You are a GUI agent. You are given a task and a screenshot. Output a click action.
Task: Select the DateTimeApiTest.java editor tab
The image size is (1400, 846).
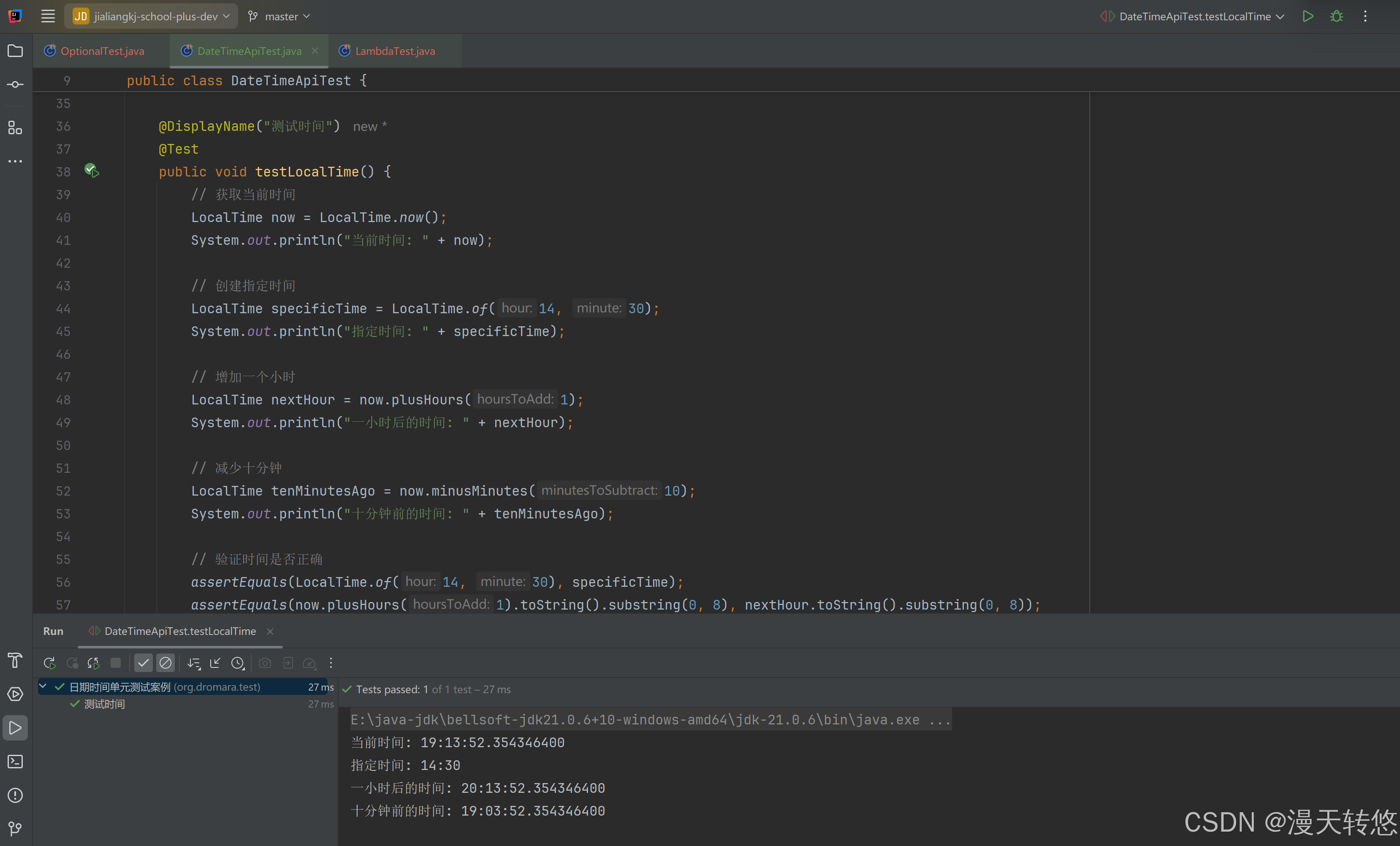tap(249, 51)
